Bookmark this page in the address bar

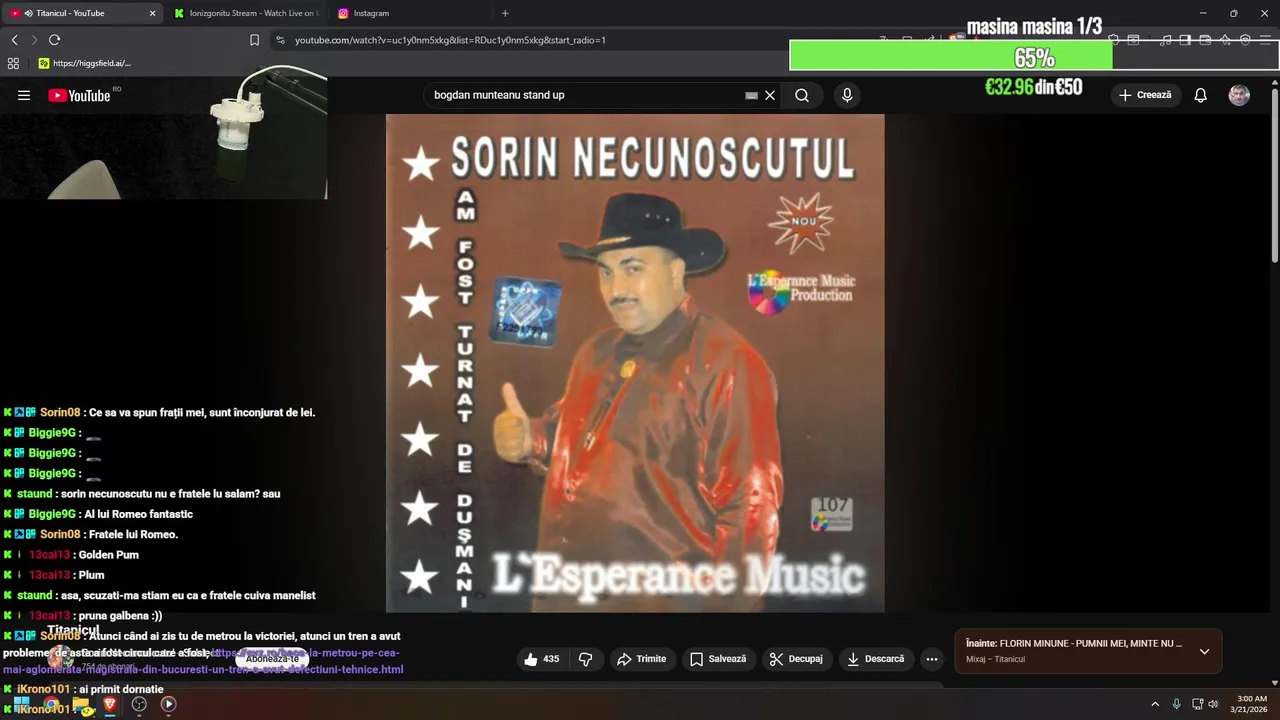tap(254, 40)
